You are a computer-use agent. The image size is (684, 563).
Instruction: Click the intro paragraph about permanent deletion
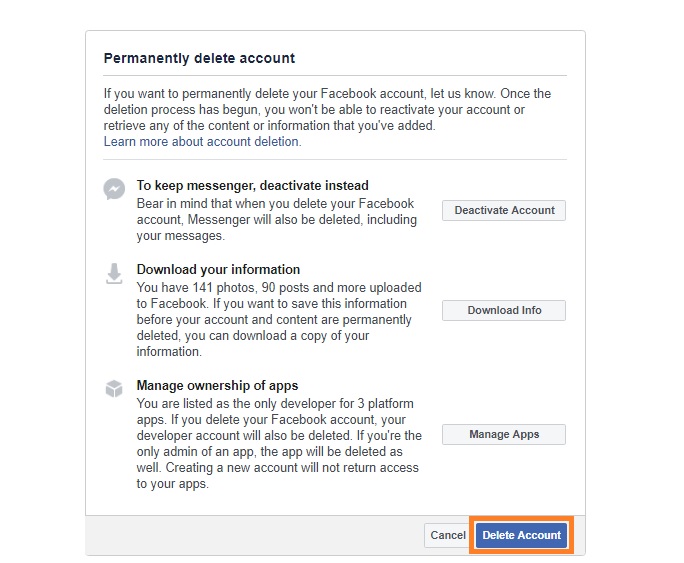327,110
